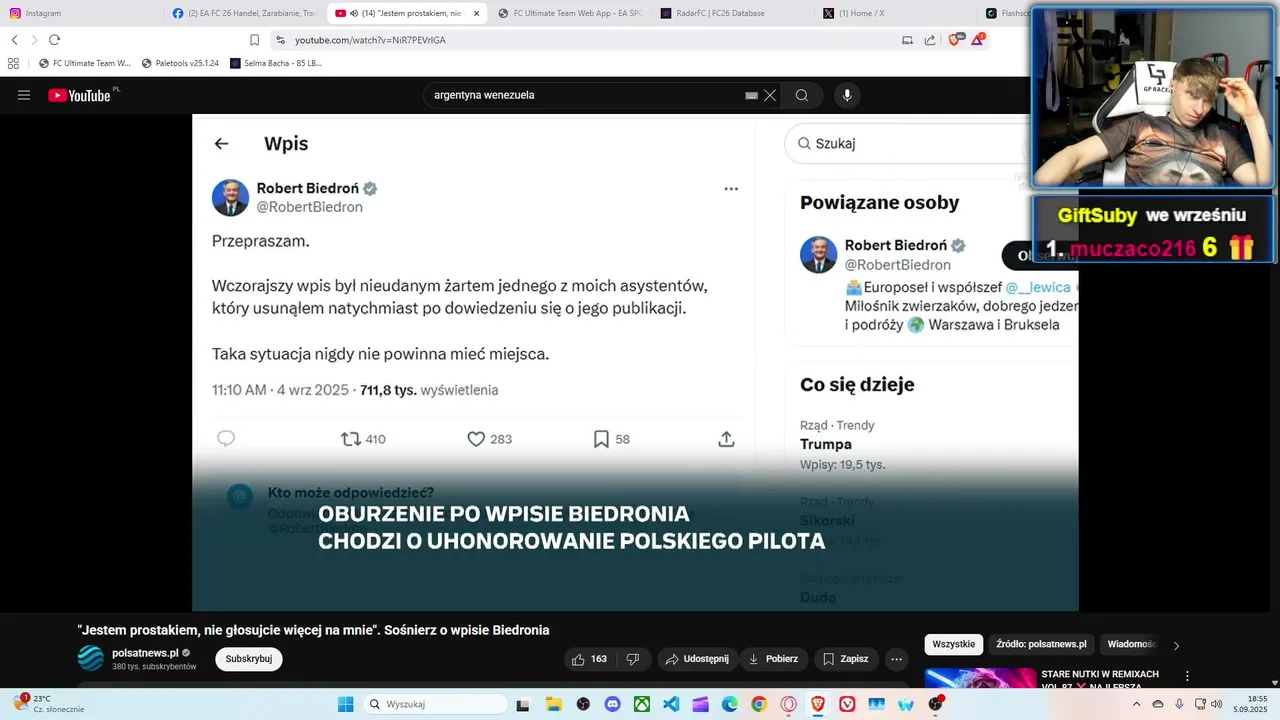Open the on-screen keyboard in search box
This screenshot has height=720, width=1280.
click(x=751, y=95)
